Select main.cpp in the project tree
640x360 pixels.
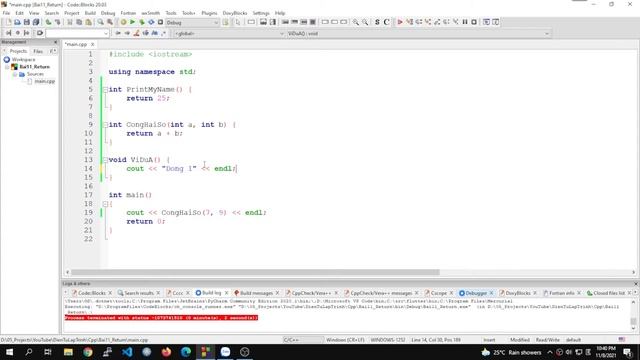pos(44,81)
